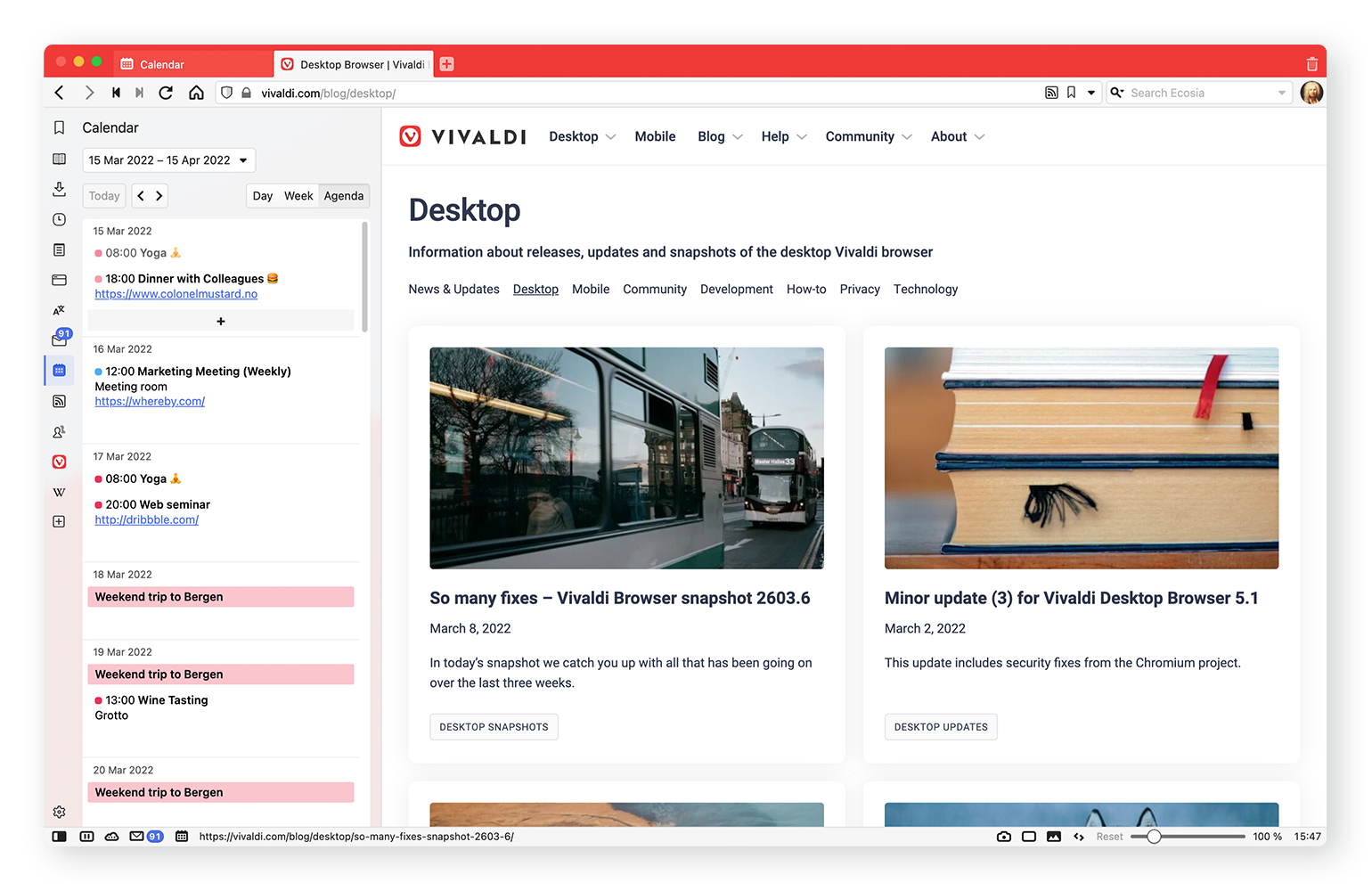1372x891 pixels.
Task: Open the History clock panel
Action: (x=60, y=219)
